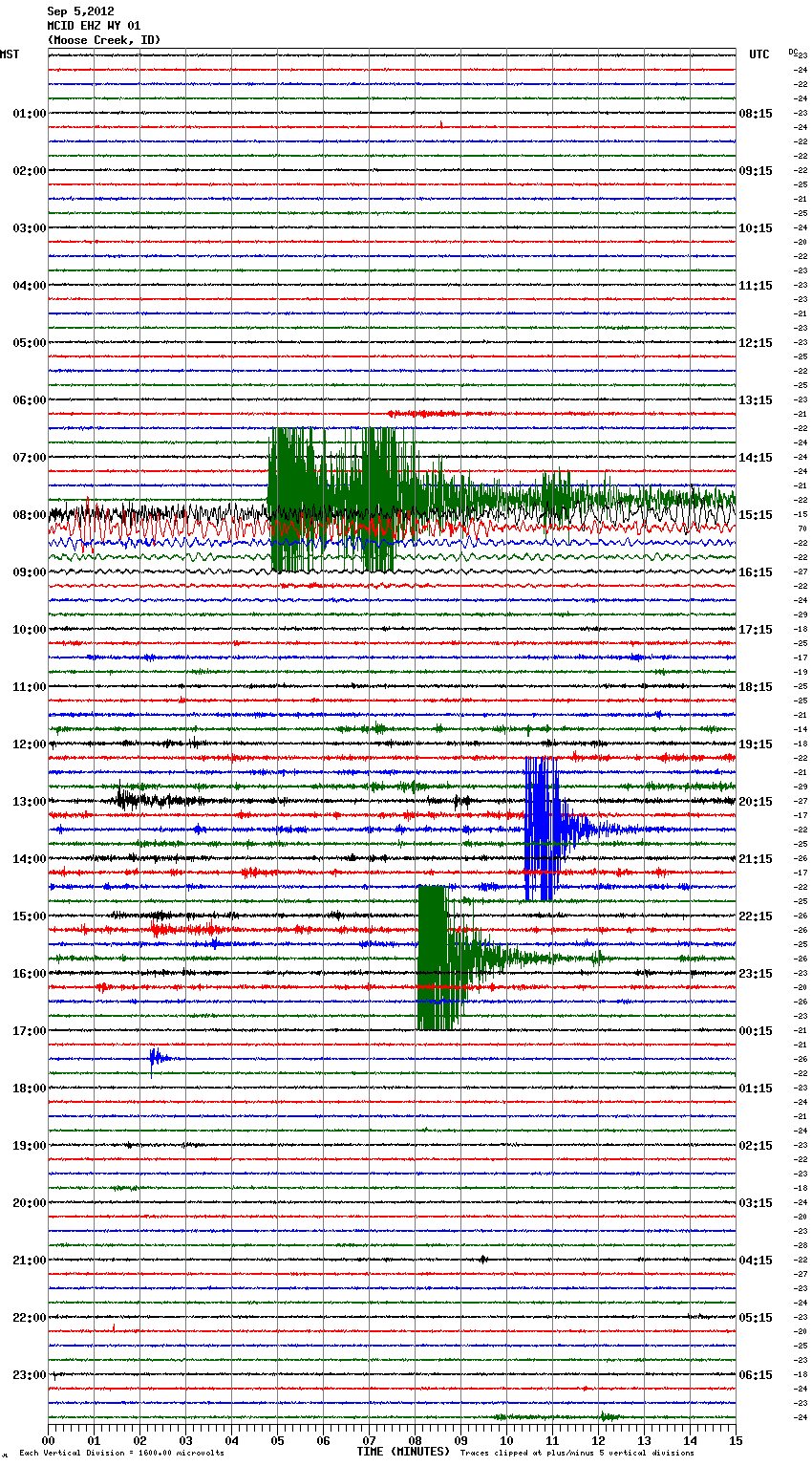
Task: Click the "Each Vertical Division = 1600.00 microvolts" note
Action: (121, 1454)
